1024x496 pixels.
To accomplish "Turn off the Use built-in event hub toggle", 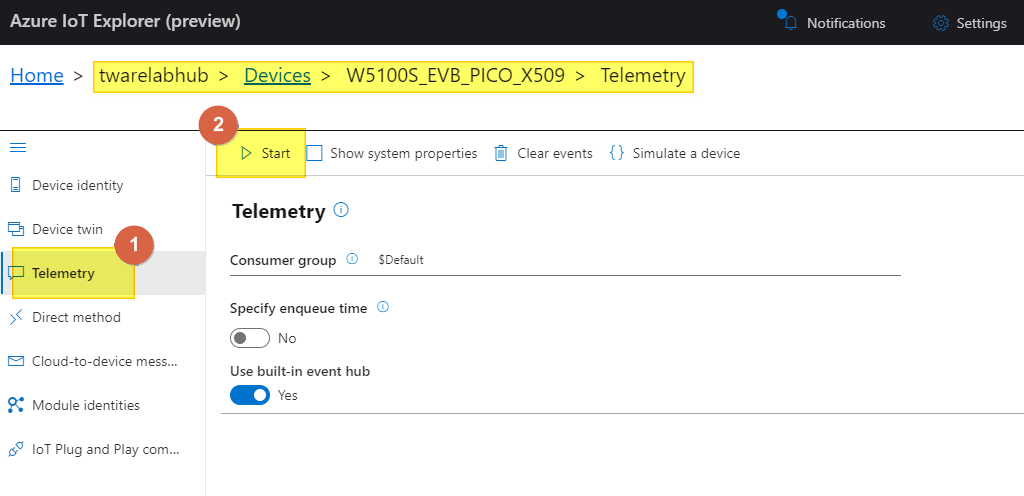I will tap(250, 395).
